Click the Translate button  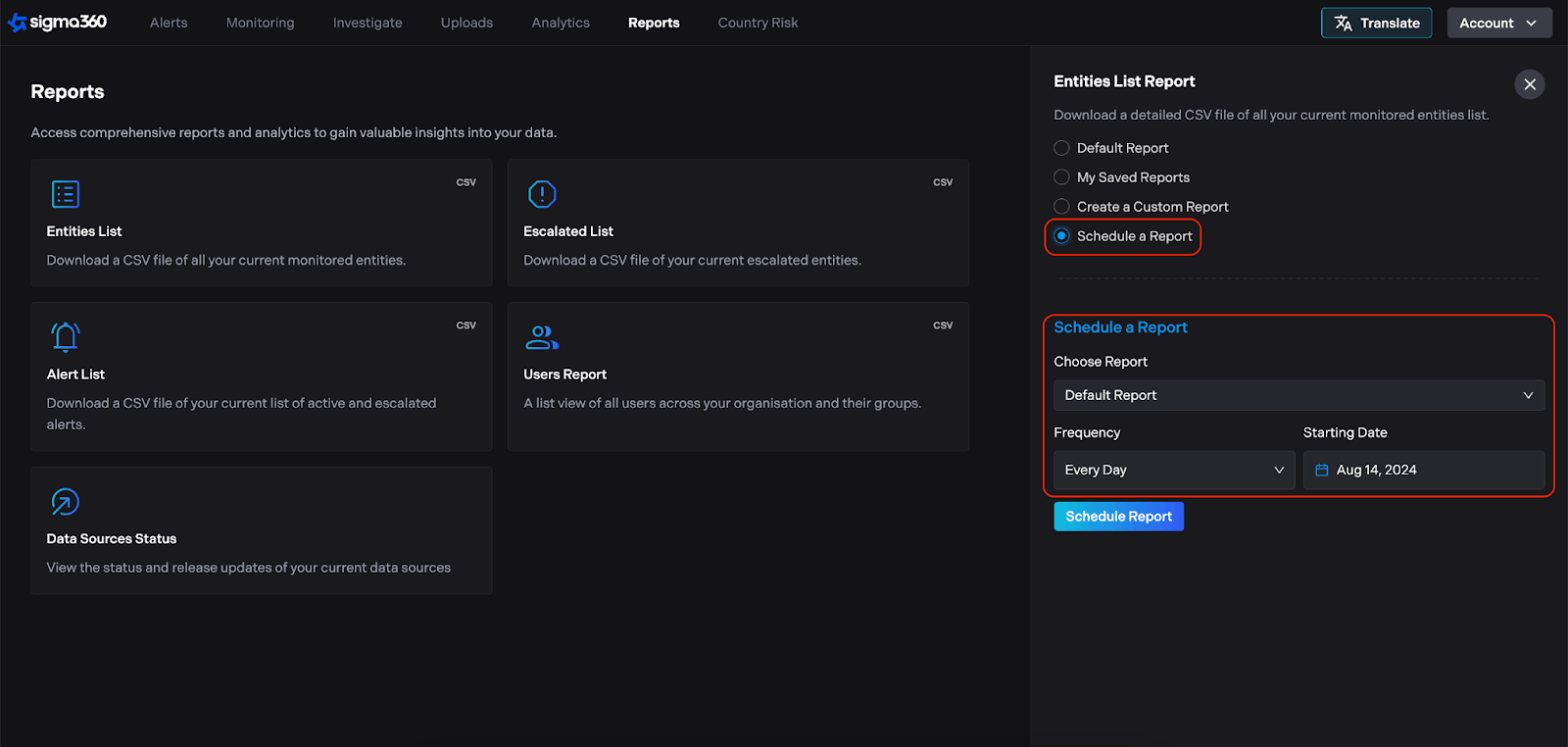(x=1376, y=23)
